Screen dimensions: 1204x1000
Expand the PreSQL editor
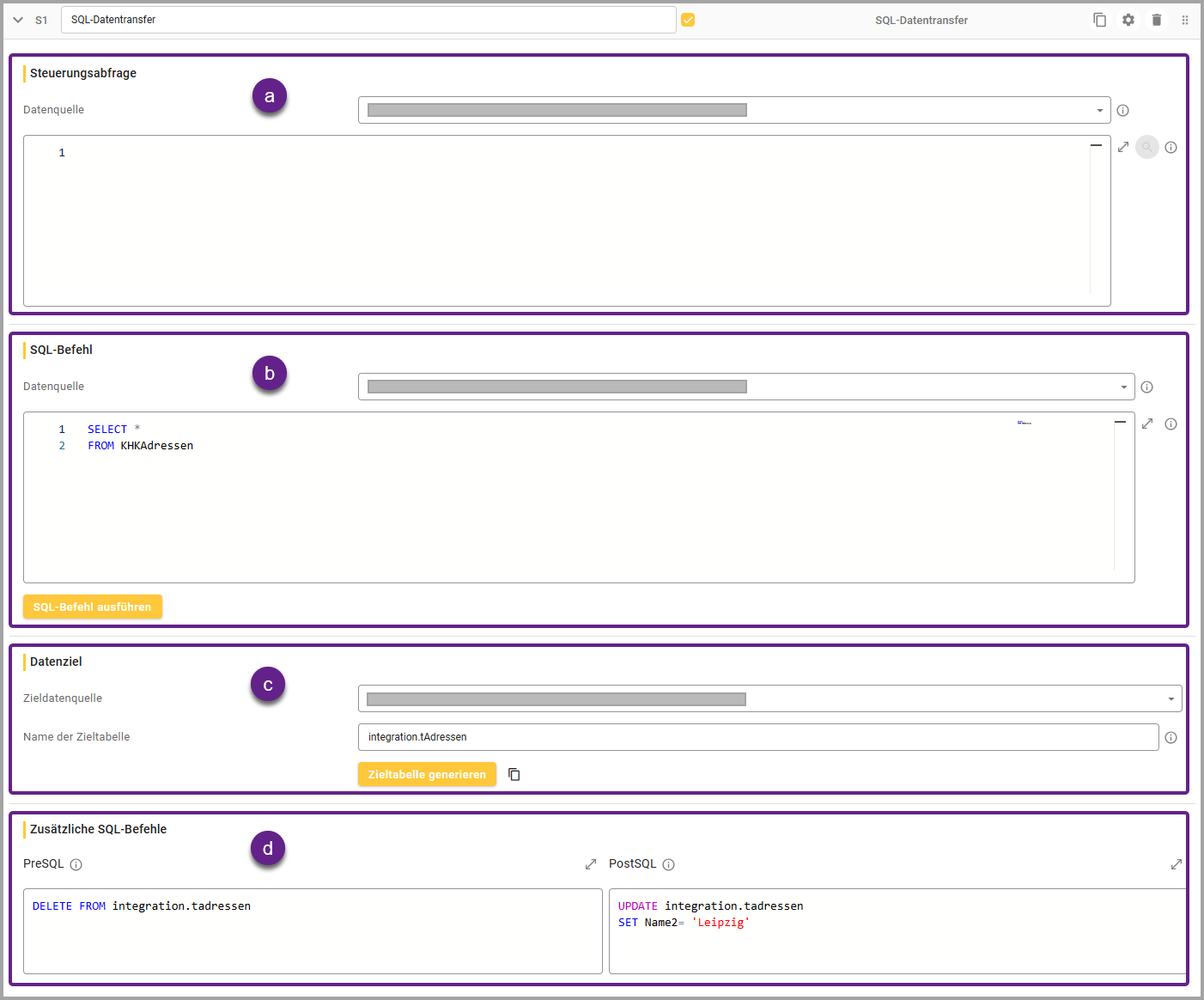[591, 864]
